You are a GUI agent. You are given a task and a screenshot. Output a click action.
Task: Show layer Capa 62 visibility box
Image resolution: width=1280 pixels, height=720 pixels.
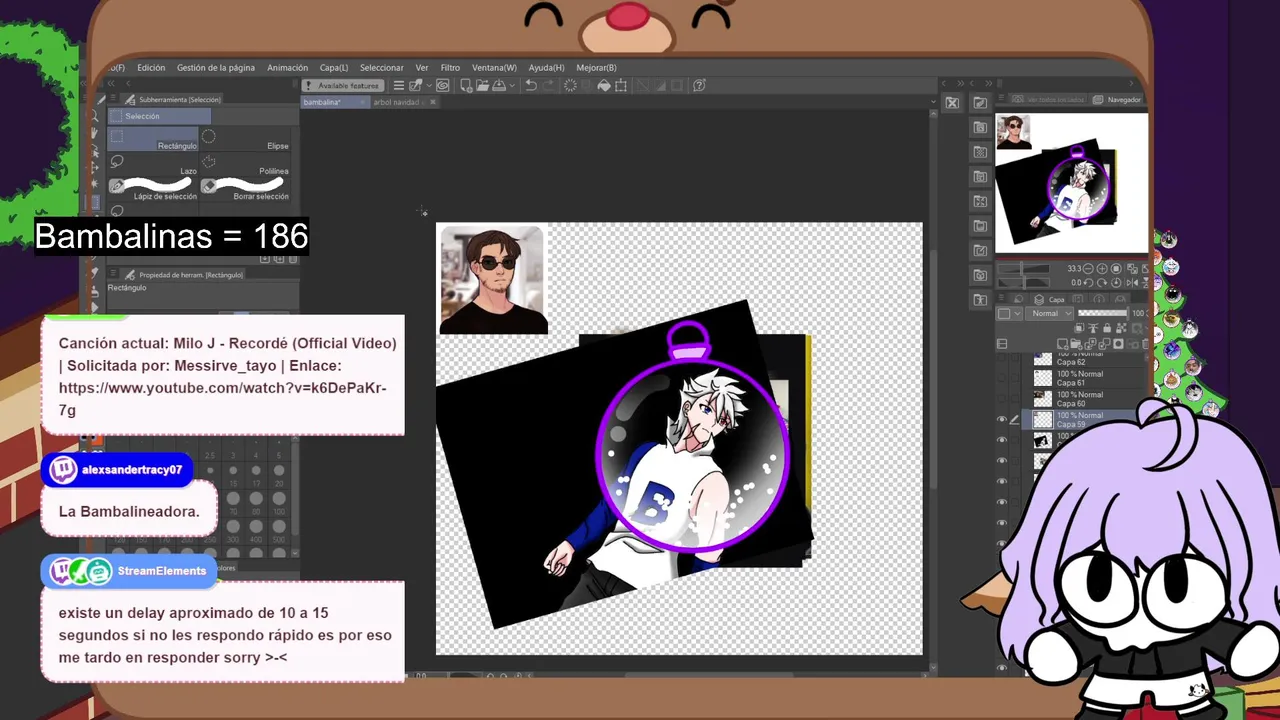click(x=1001, y=359)
